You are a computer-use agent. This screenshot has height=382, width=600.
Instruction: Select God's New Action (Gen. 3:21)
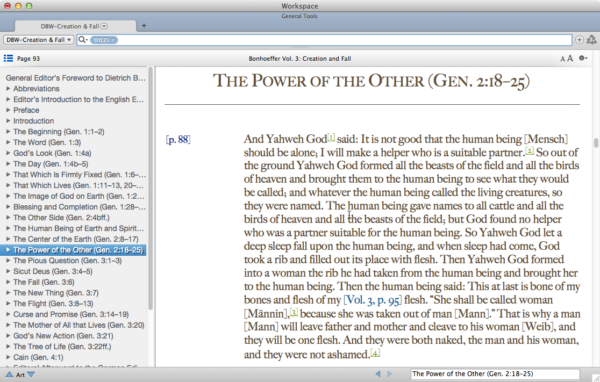63,336
